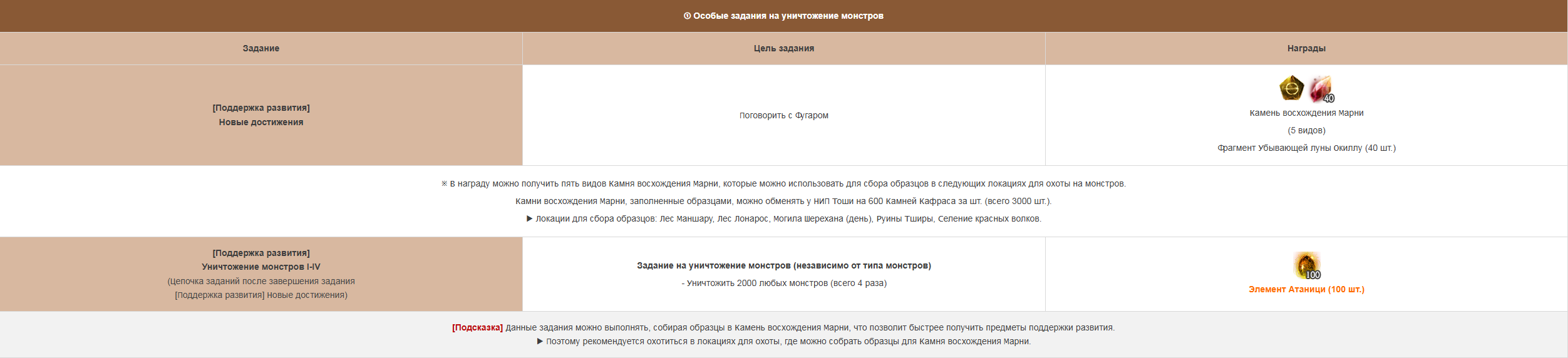
Task: Click the bold 'Задание на уничтожение монстров' heading
Action: pos(784,265)
